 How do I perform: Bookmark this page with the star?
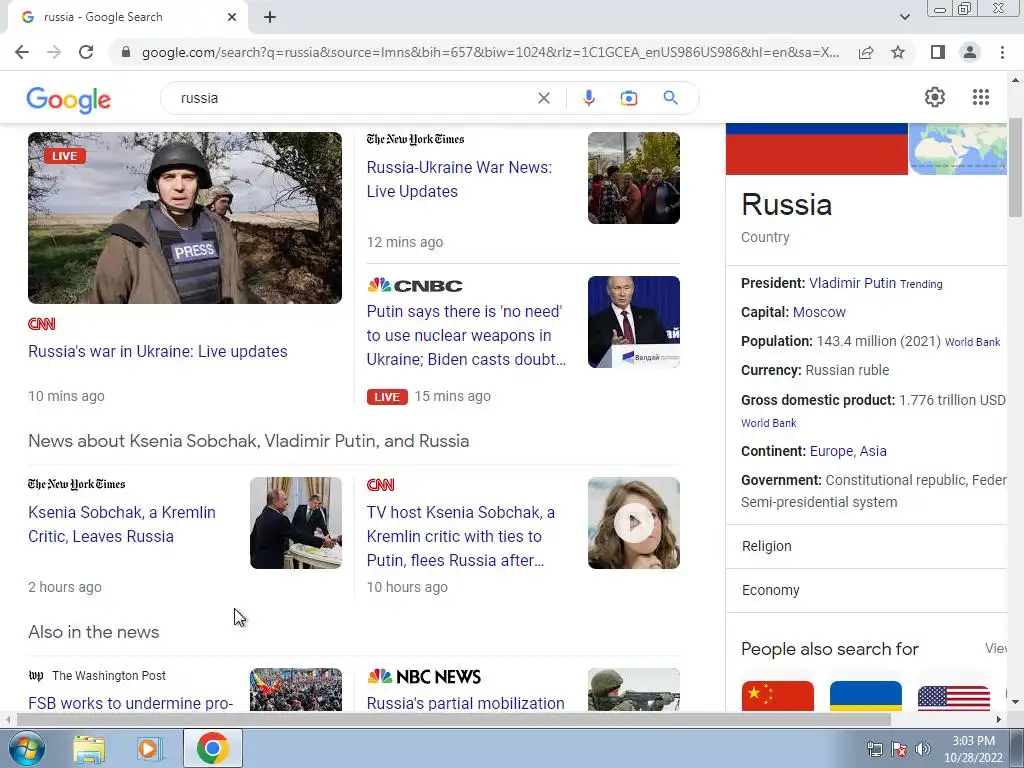tap(898, 52)
